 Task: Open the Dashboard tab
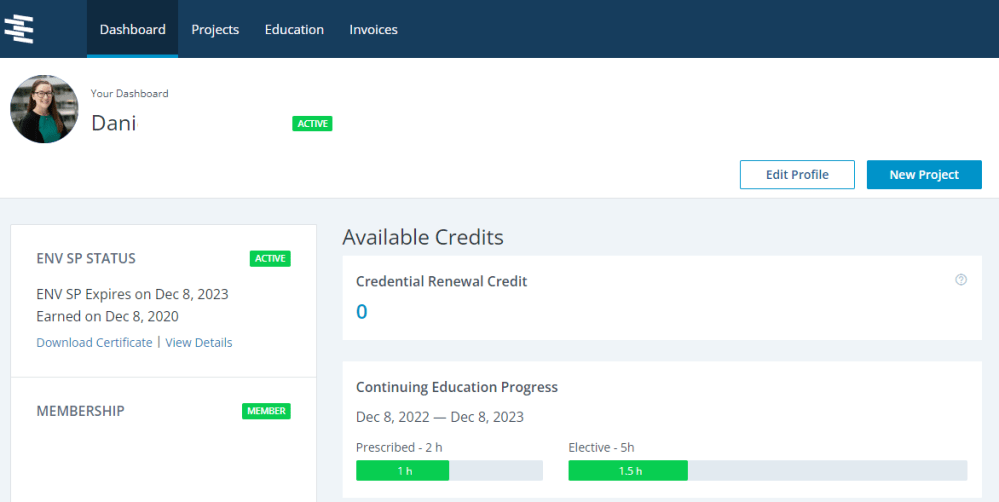click(x=132, y=29)
